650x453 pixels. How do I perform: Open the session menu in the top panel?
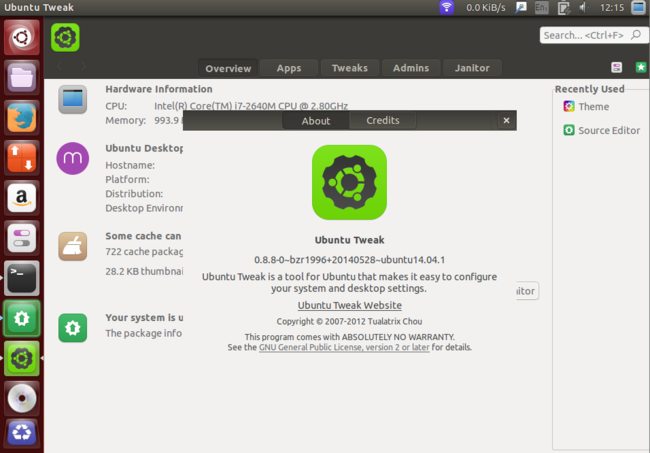click(x=638, y=7)
